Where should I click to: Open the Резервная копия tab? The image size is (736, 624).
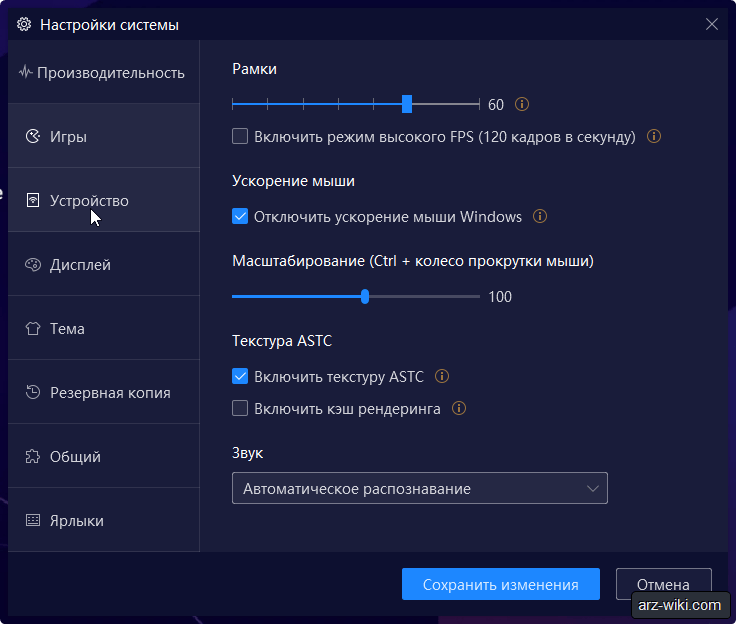coord(104,392)
